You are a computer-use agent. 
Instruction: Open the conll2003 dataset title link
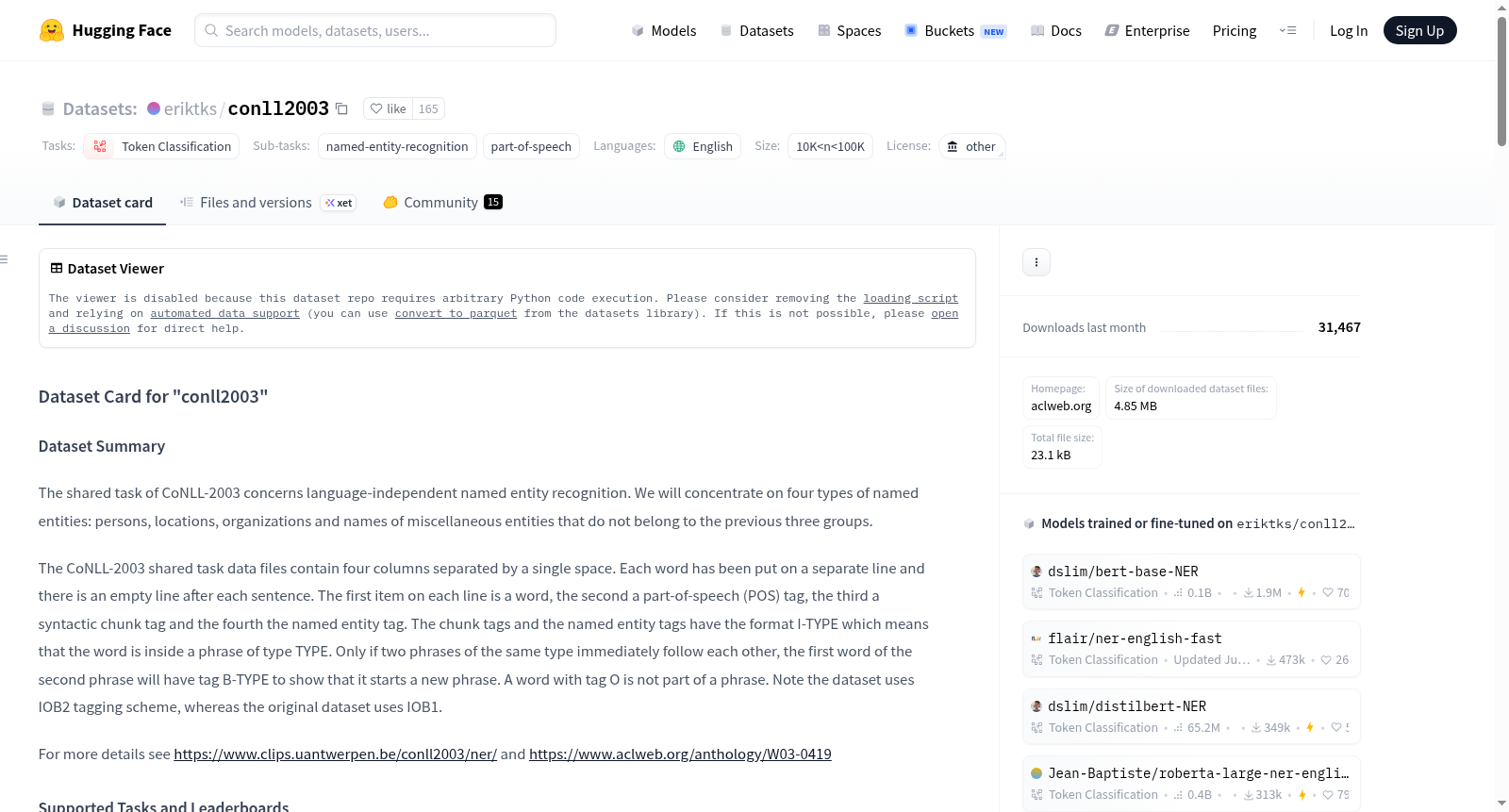coord(278,108)
